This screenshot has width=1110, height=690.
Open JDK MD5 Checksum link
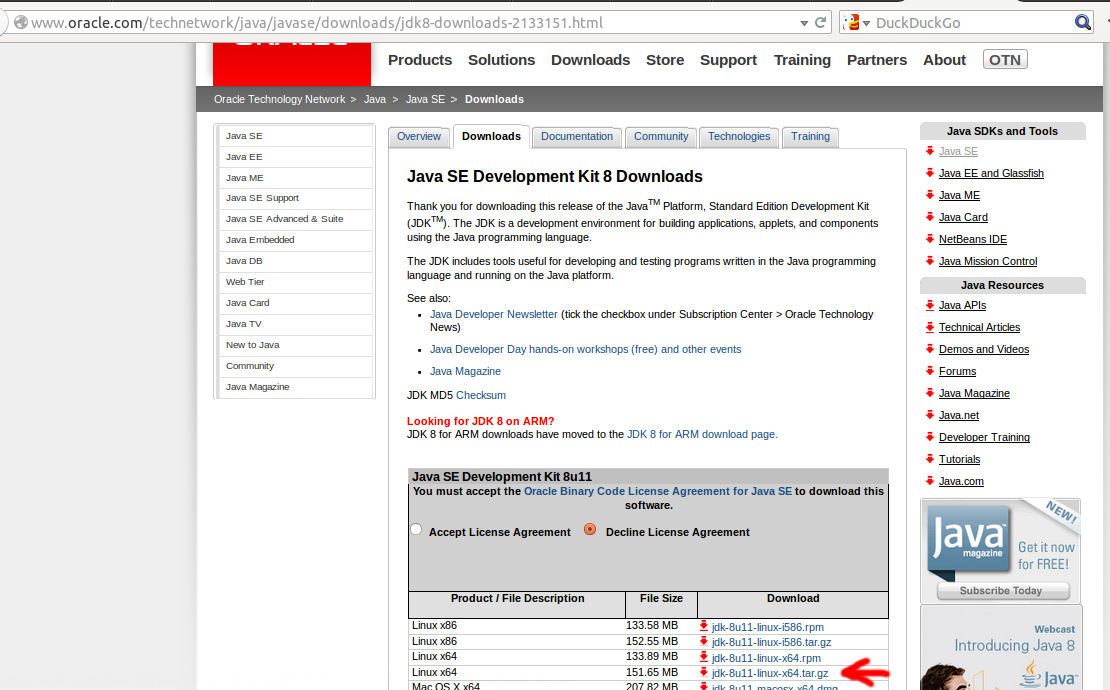click(x=481, y=396)
